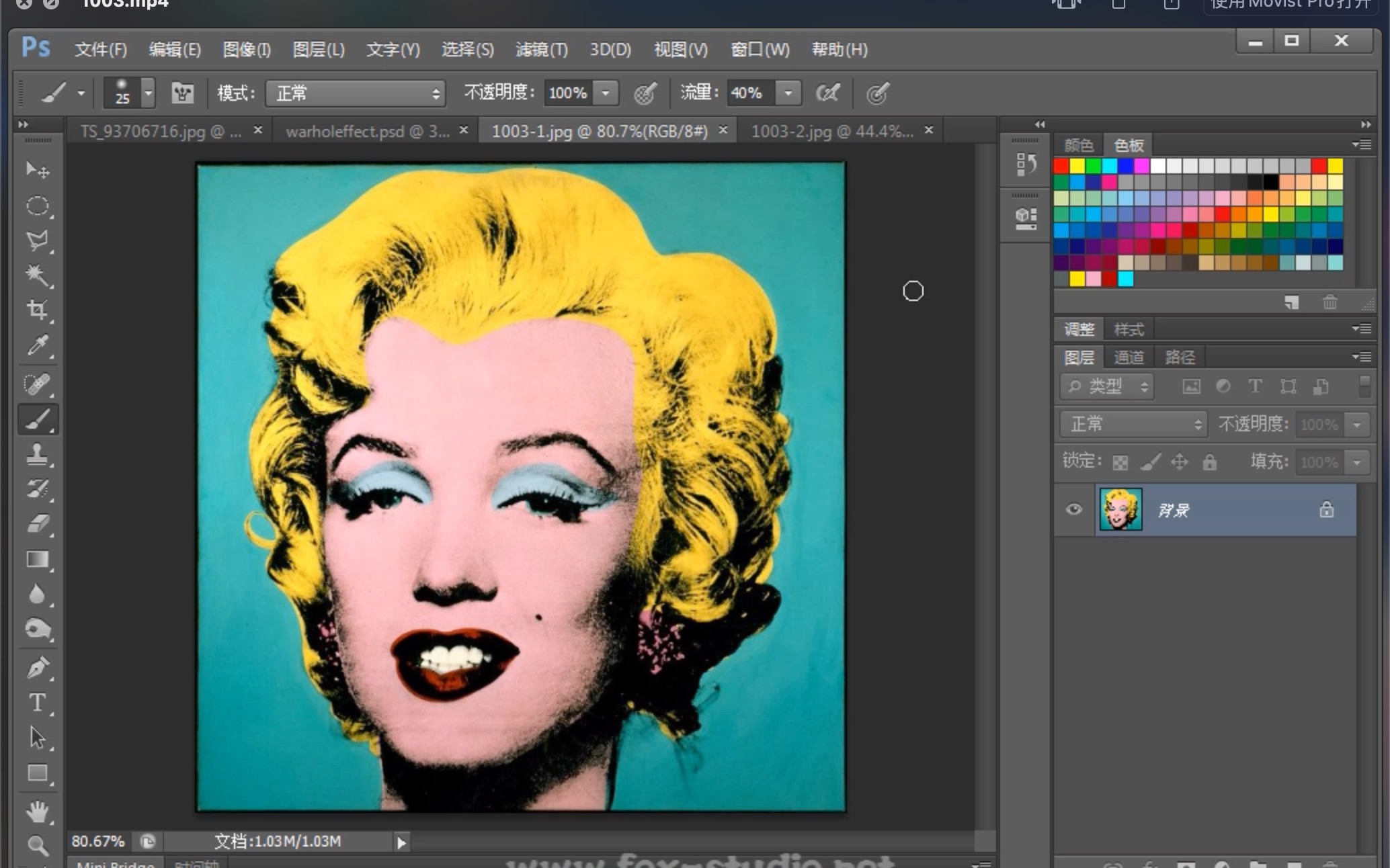Select the Eyedropper tool
Viewport: 1390px width, 868px height.
pos(36,348)
